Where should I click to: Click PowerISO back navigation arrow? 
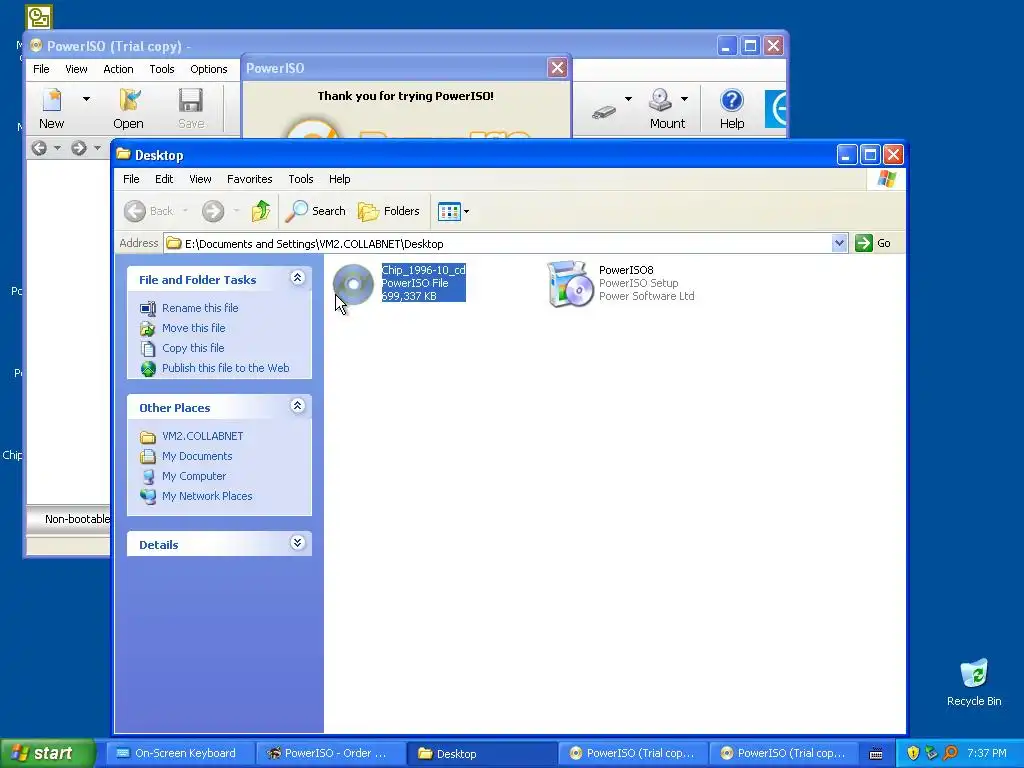[x=39, y=148]
